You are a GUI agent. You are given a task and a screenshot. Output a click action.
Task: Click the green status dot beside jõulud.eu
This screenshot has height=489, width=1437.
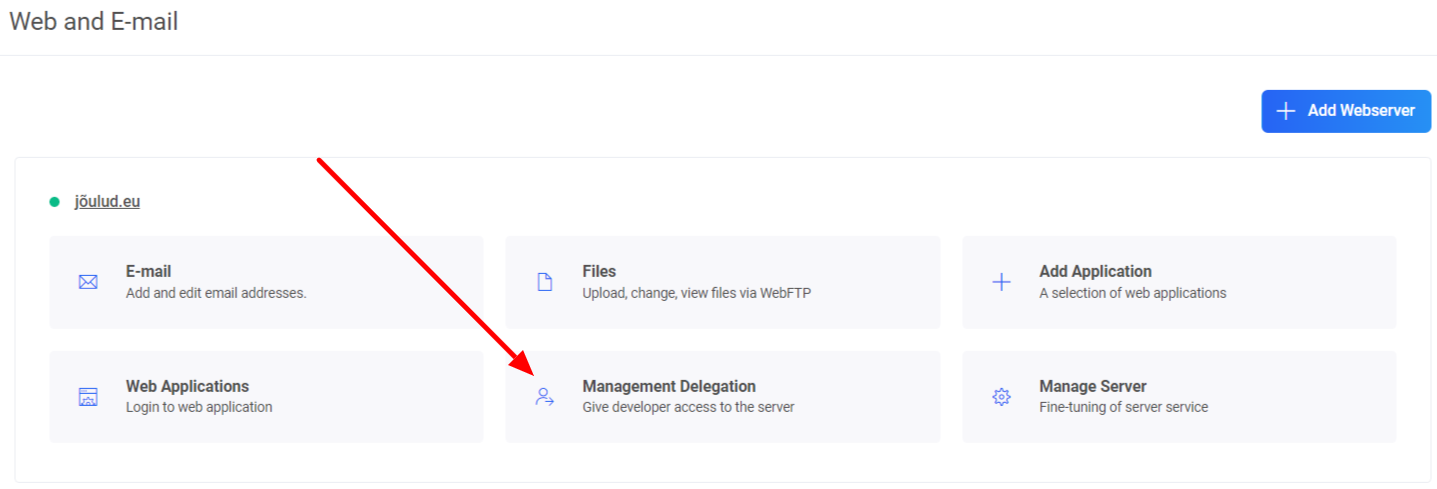[x=55, y=202]
